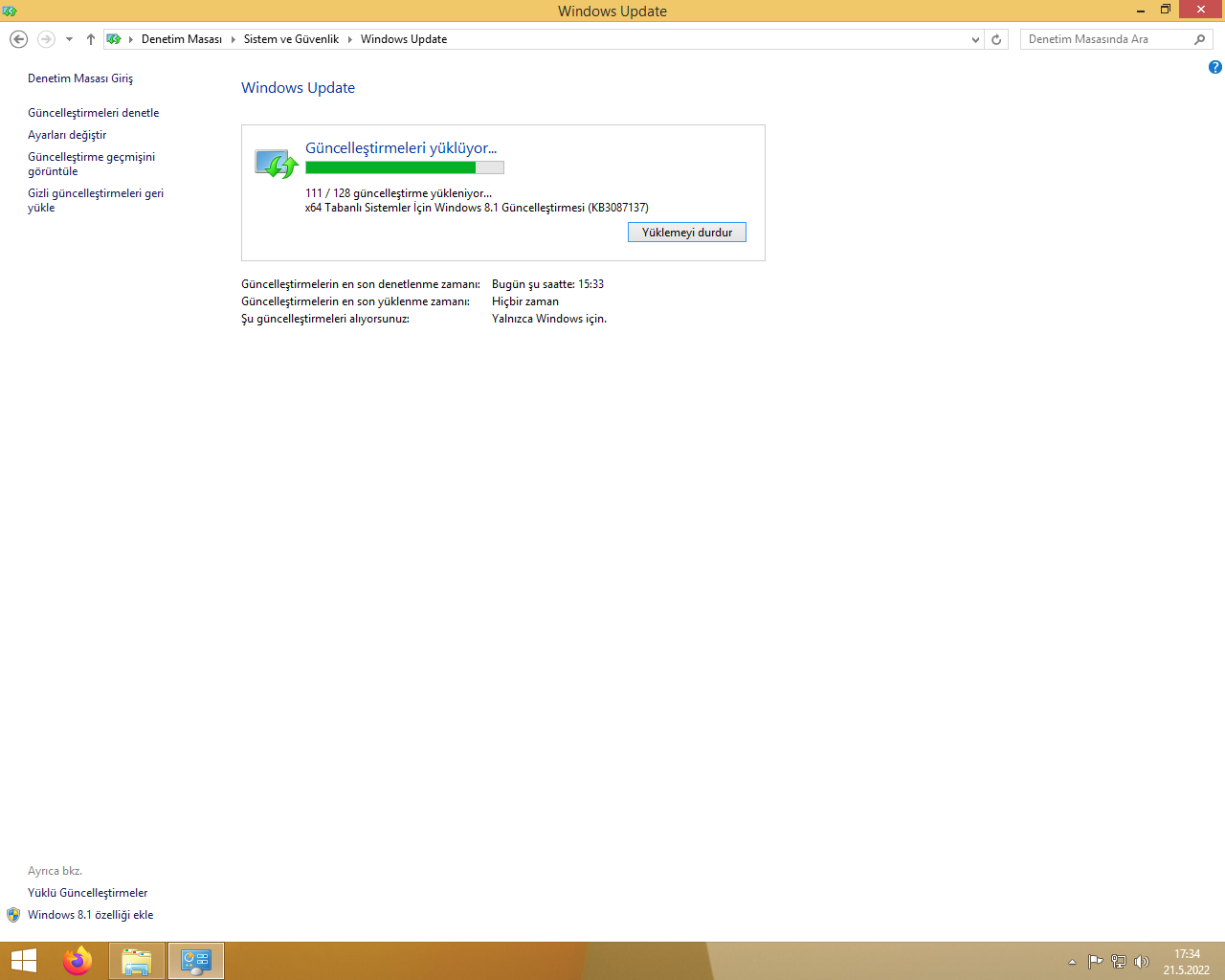This screenshot has height=980, width=1225.
Task: Open Action Center flag icon
Action: [1096, 962]
